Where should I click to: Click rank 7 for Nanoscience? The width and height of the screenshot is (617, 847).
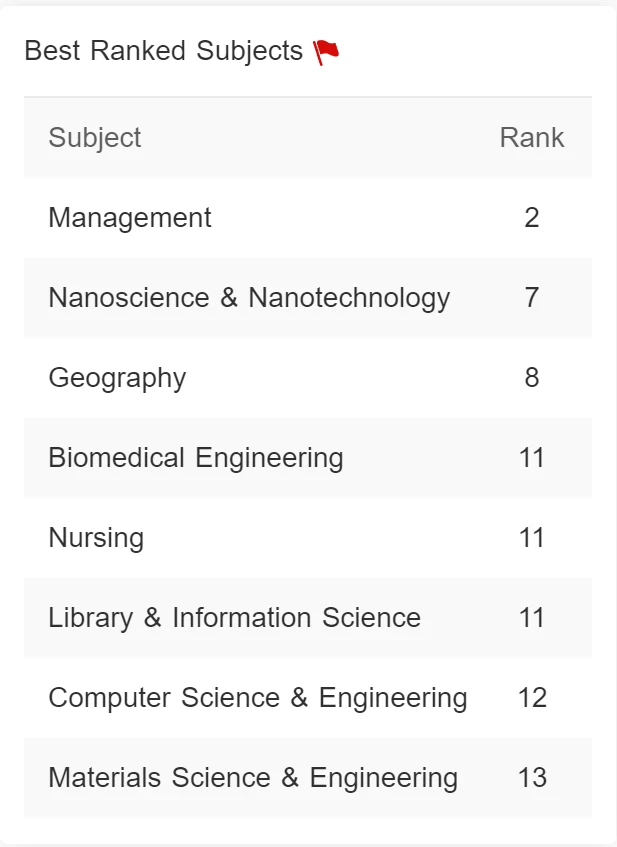[532, 298]
